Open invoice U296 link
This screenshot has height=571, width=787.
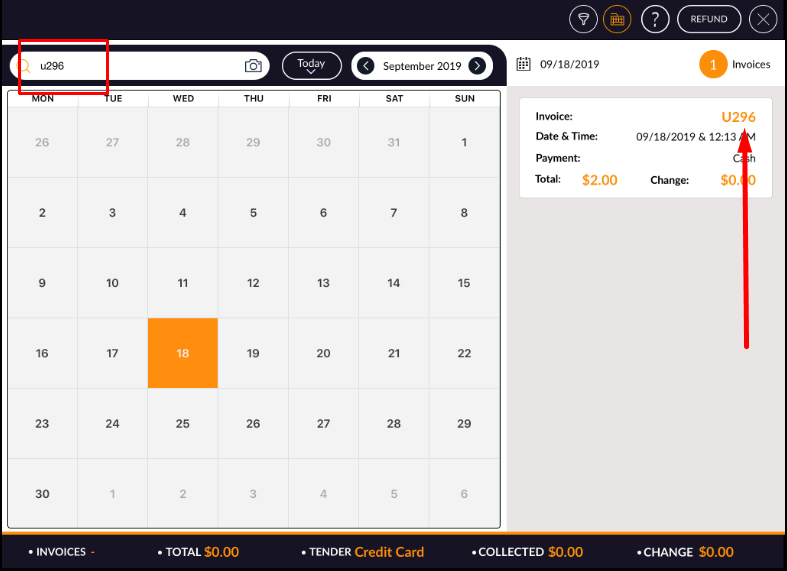click(738, 117)
